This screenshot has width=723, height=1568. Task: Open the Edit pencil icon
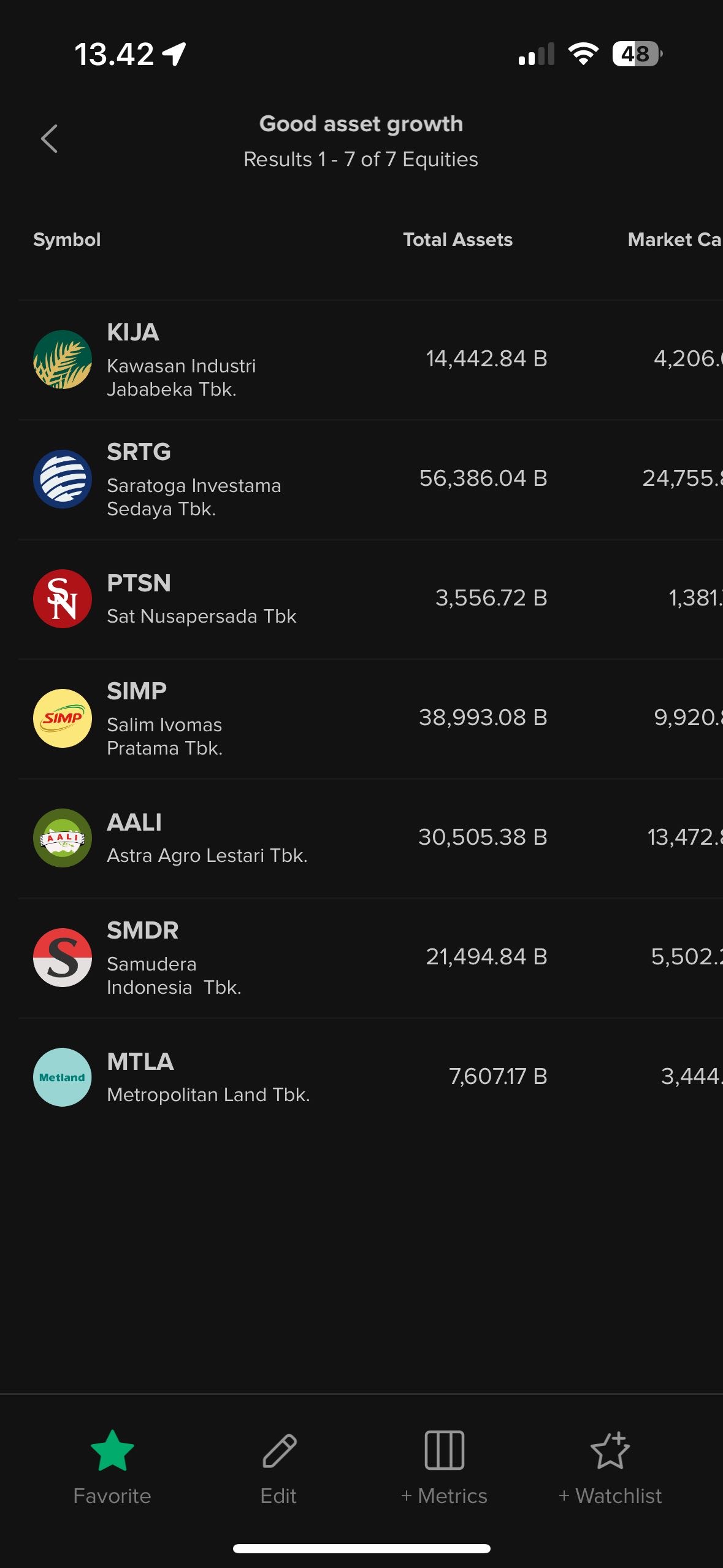pyautogui.click(x=279, y=1451)
